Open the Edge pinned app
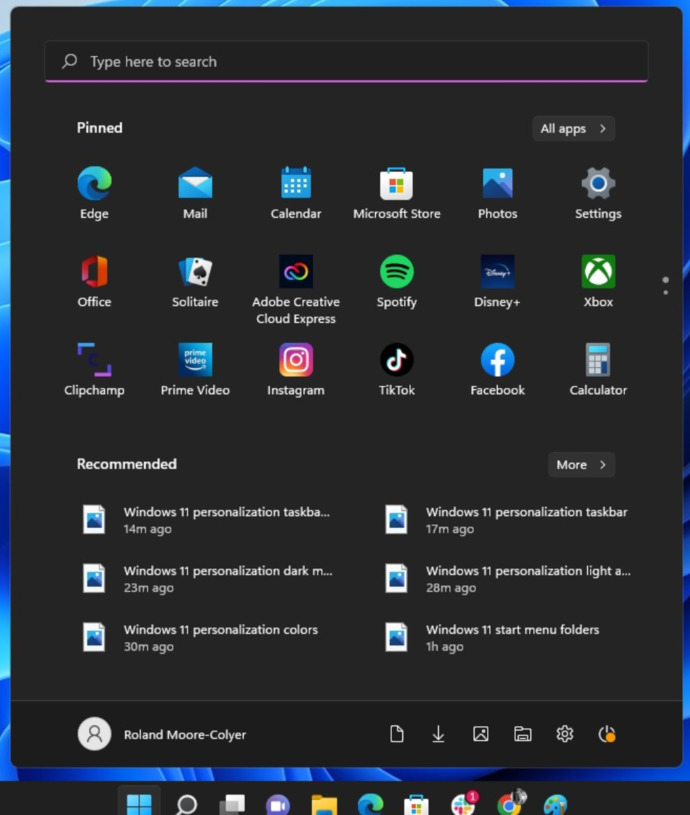690x815 pixels. coord(94,192)
